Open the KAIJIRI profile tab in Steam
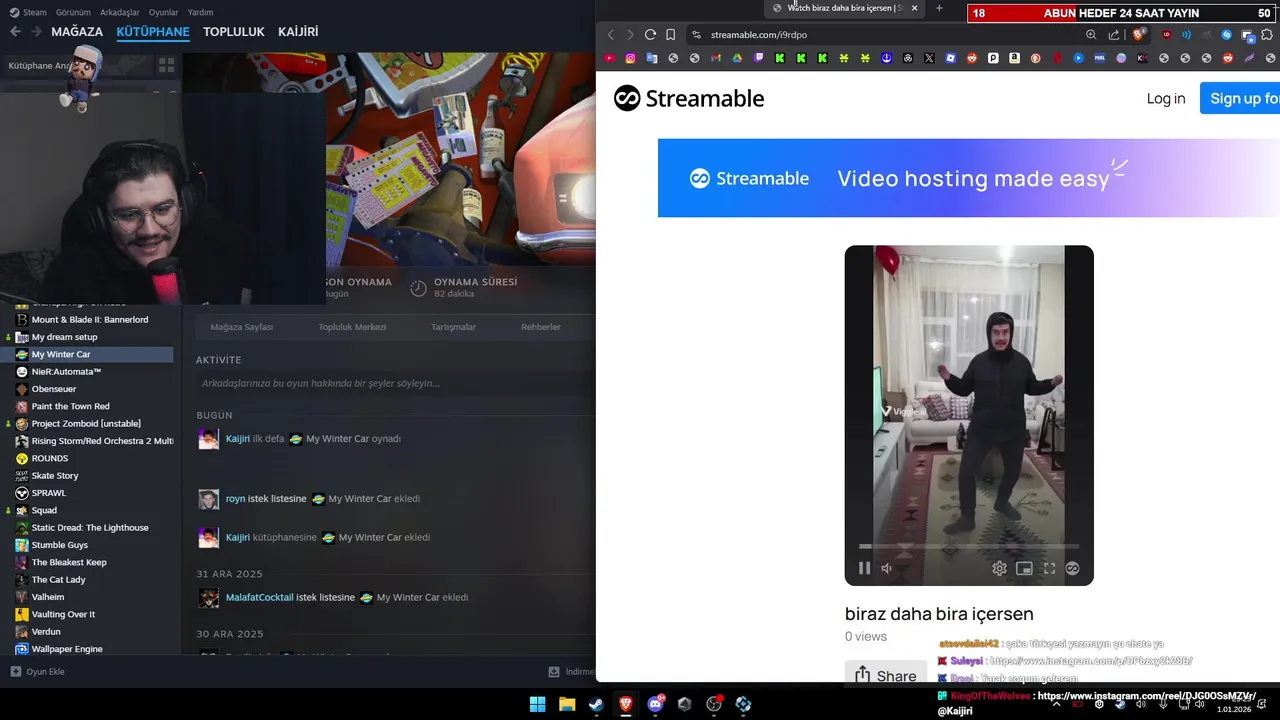1280x720 pixels. [298, 32]
